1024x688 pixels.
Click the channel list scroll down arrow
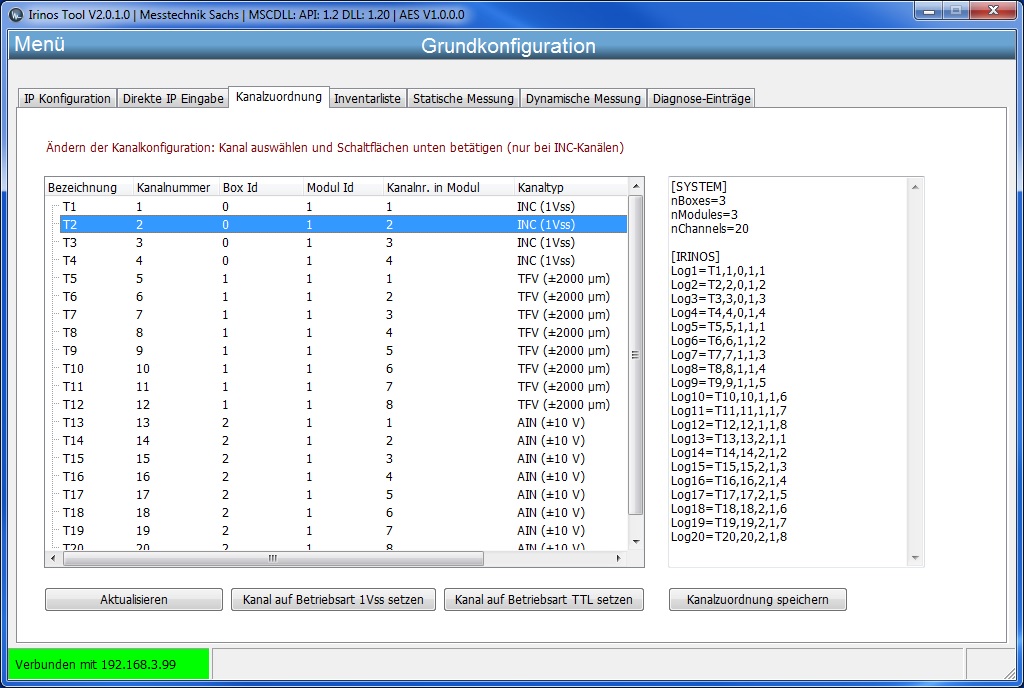[x=635, y=542]
